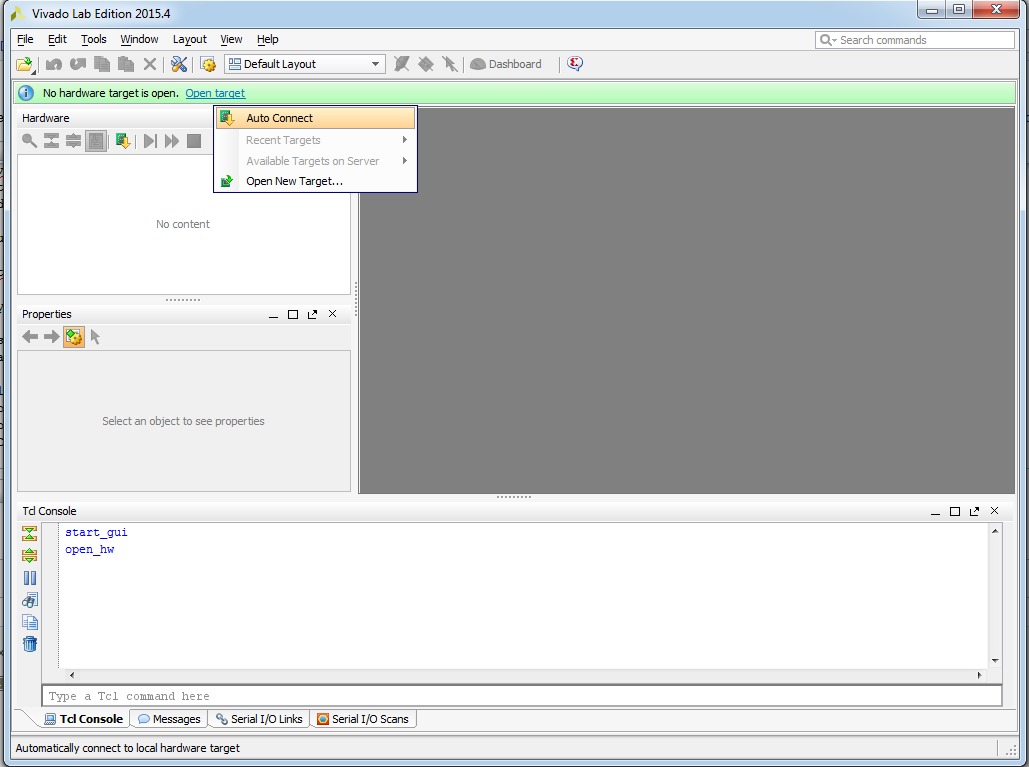Click the Dashboard toolbar button
This screenshot has height=767, width=1029.
click(506, 64)
